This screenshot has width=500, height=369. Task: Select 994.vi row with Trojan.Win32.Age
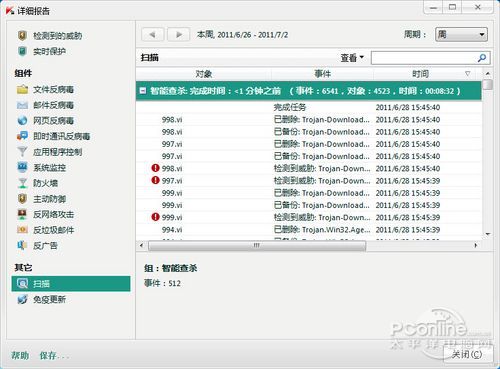(x=309, y=230)
